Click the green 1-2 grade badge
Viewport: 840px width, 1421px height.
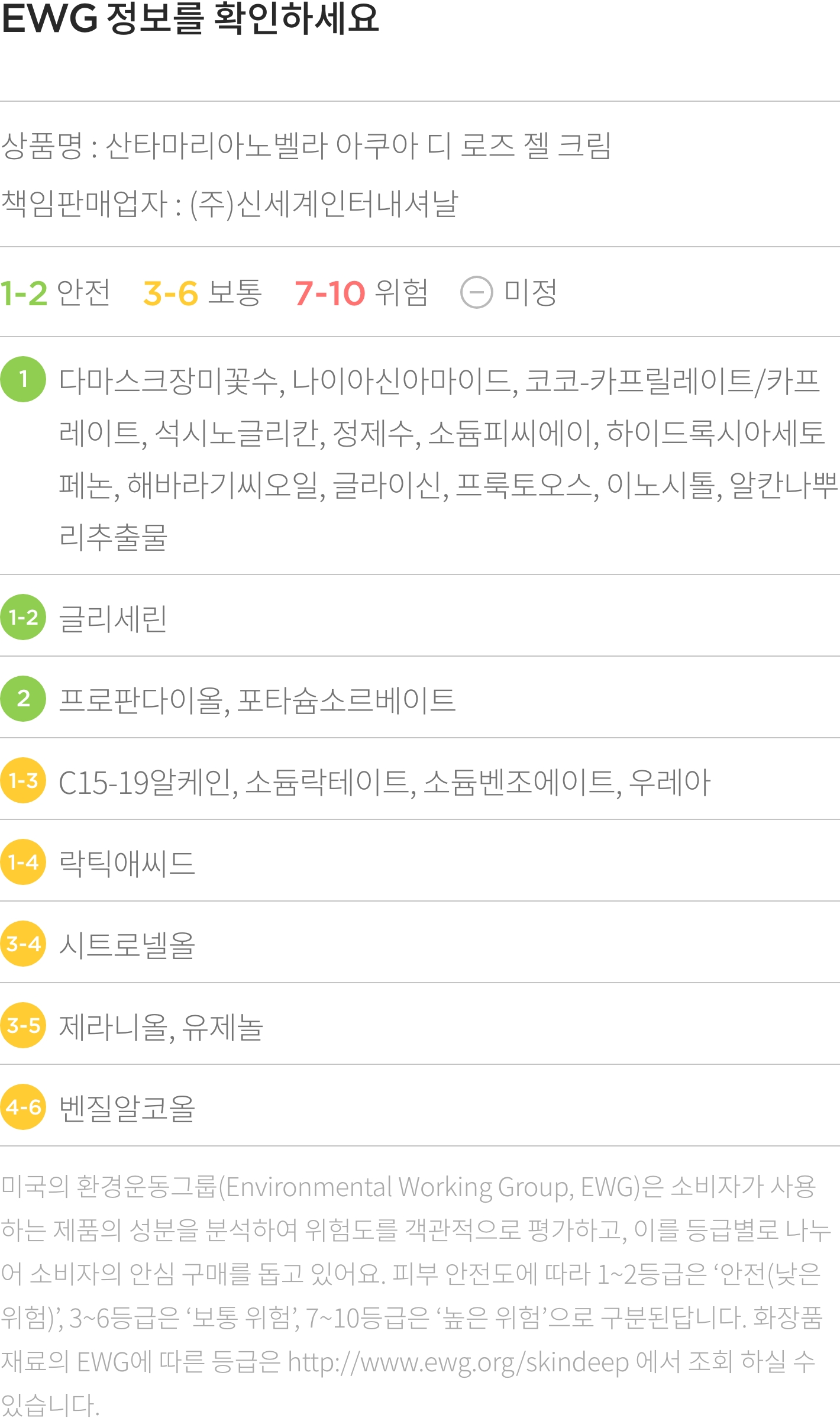(23, 617)
